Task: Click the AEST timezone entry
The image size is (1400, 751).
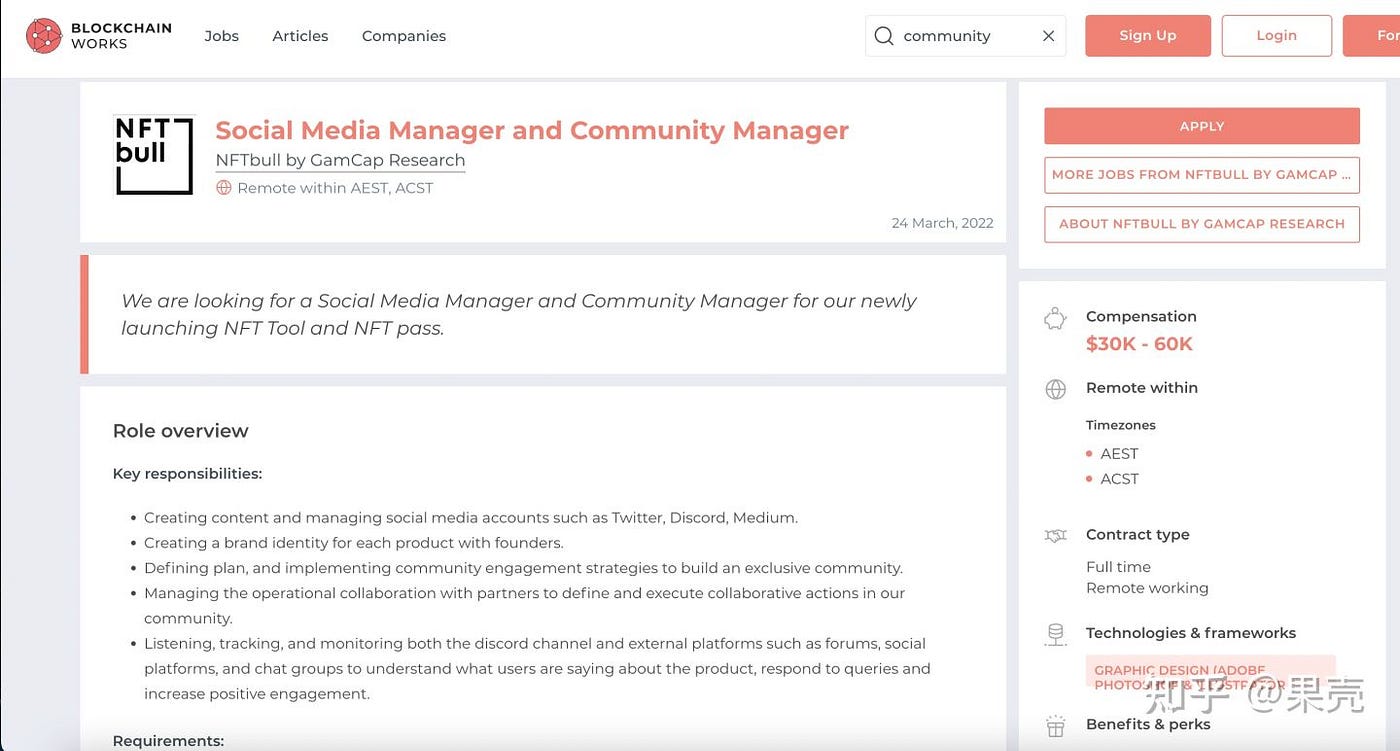Action: (x=1119, y=454)
